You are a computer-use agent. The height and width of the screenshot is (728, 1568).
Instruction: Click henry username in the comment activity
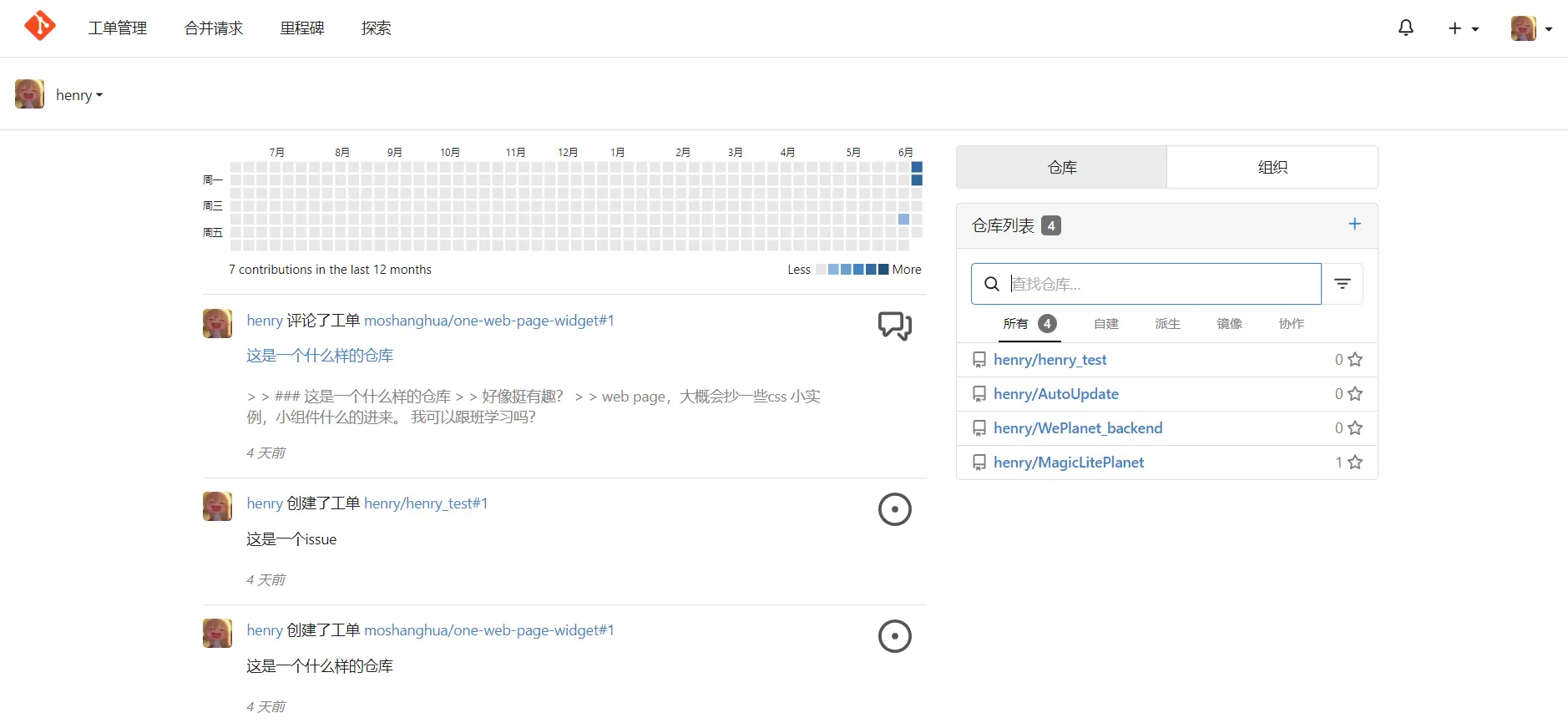tap(265, 321)
